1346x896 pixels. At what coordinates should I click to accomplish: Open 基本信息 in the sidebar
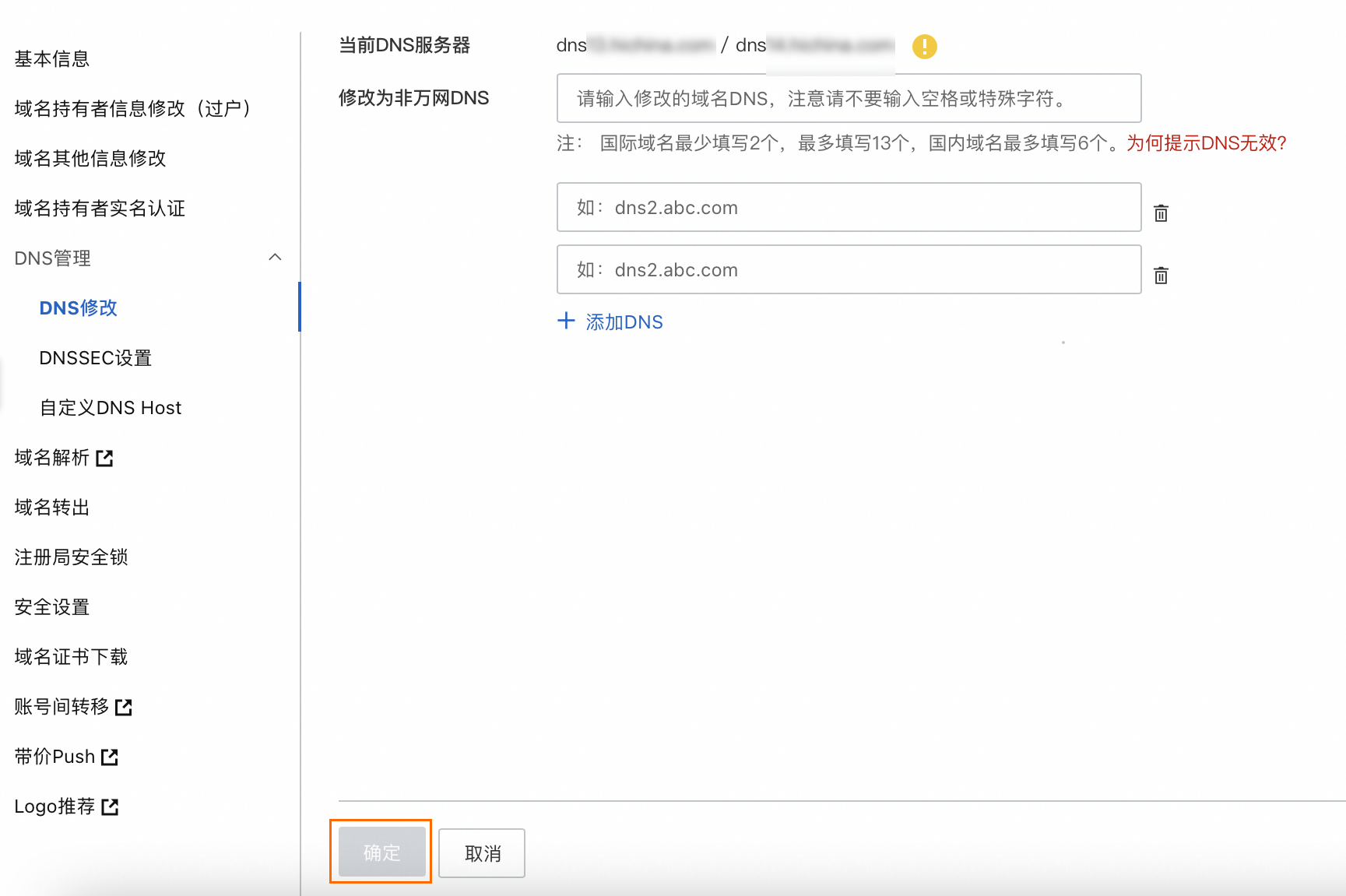[52, 59]
